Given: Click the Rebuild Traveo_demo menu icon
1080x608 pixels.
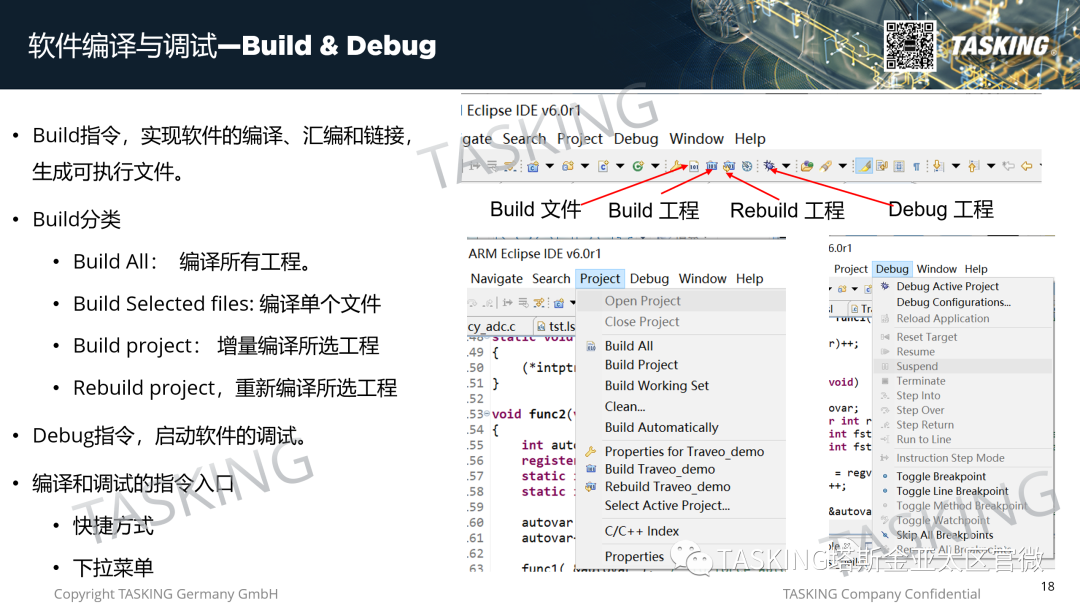Looking at the screenshot, I should pos(590,487).
